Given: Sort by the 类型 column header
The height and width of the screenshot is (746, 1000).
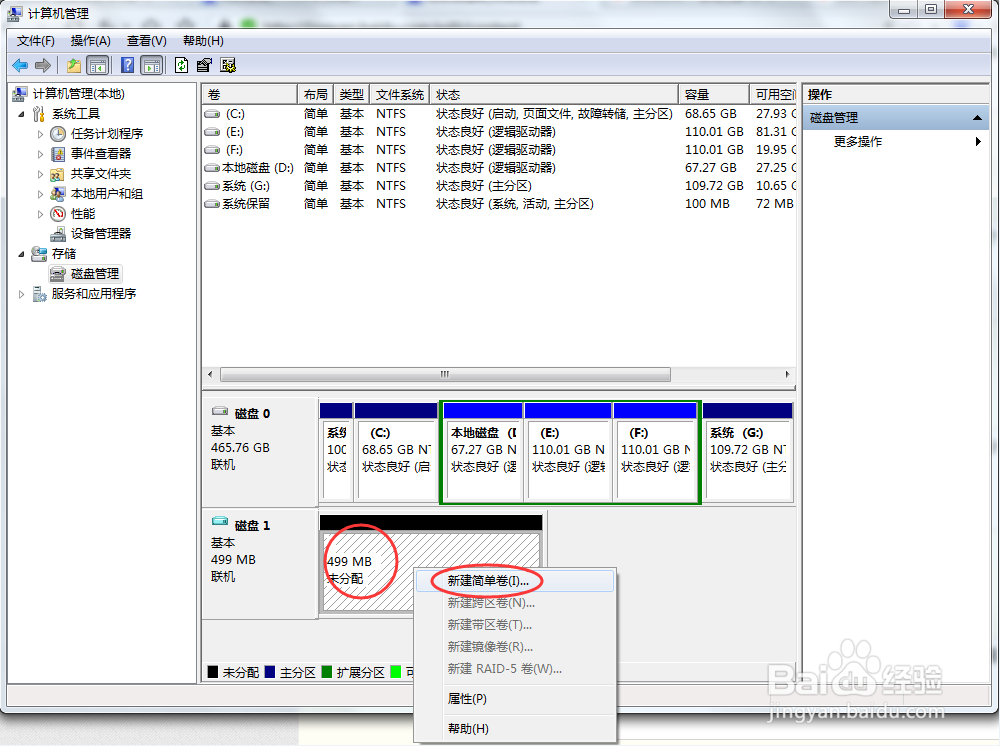Looking at the screenshot, I should tap(351, 94).
